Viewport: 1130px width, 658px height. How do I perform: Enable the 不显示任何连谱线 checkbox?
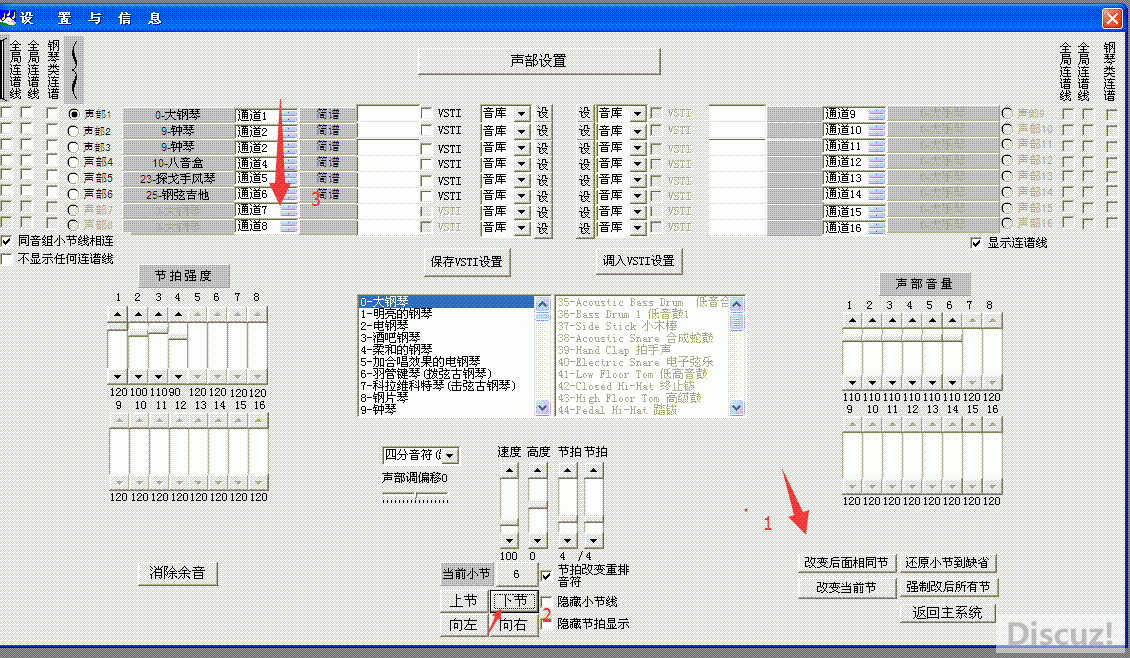[x=7, y=258]
